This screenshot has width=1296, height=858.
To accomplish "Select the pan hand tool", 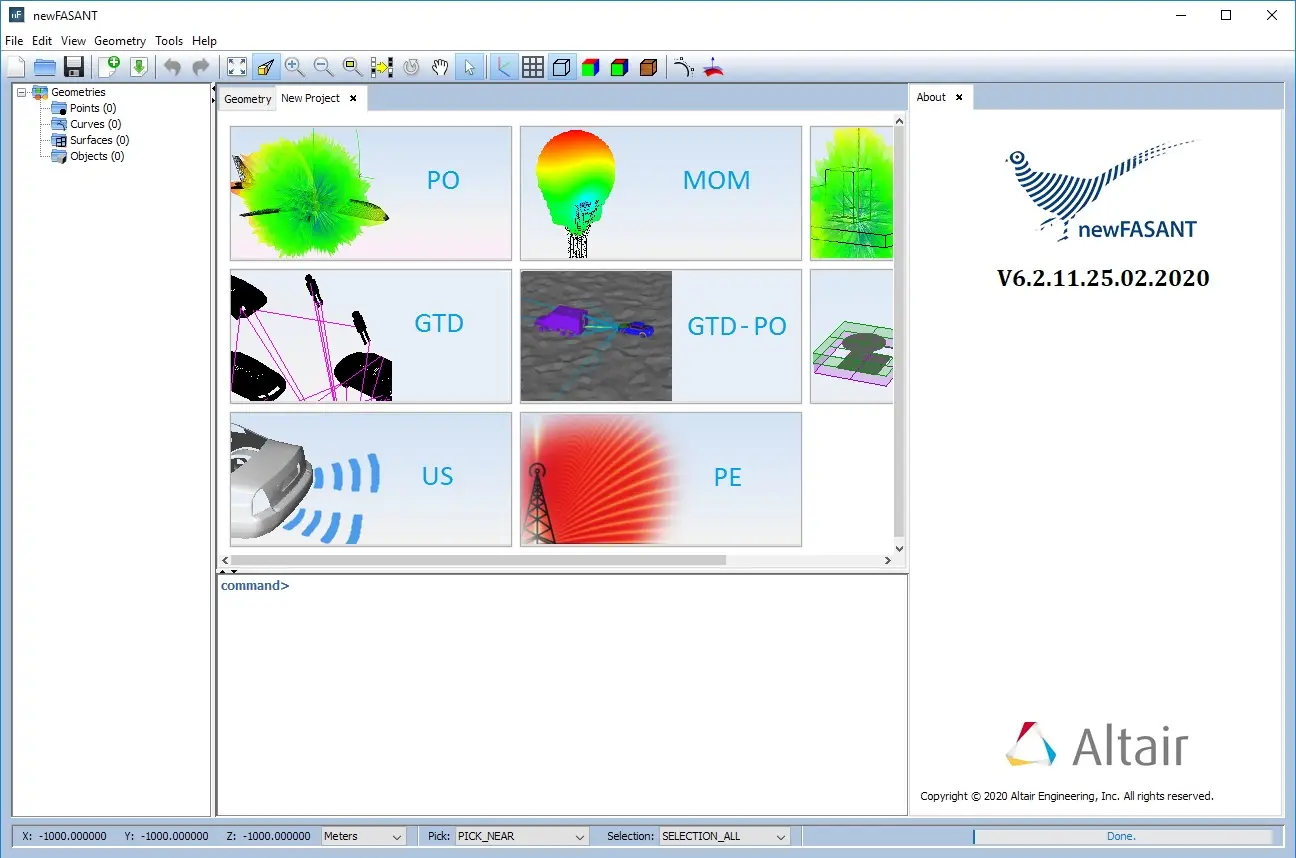I will point(440,67).
